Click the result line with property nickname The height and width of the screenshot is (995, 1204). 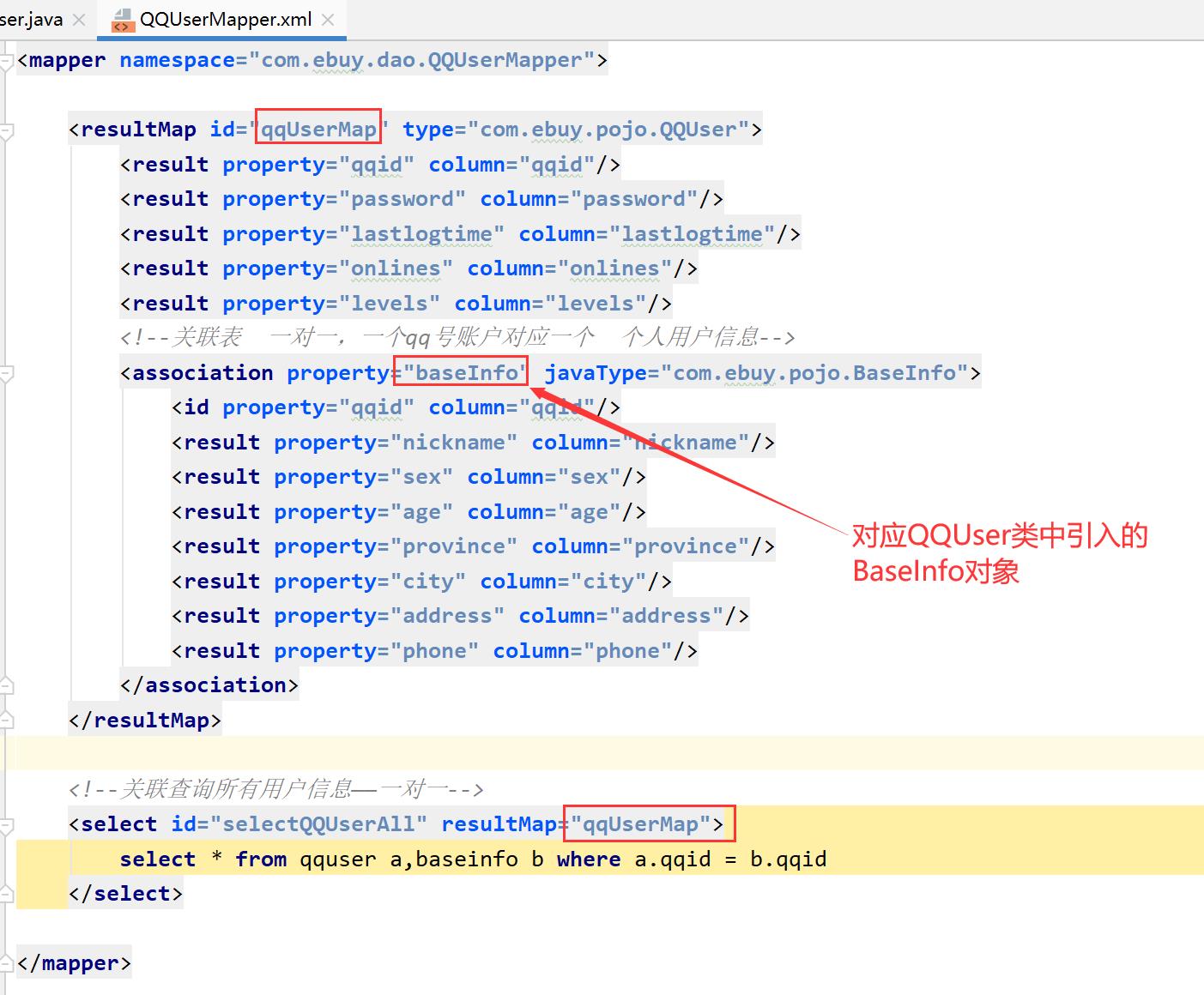(x=473, y=443)
